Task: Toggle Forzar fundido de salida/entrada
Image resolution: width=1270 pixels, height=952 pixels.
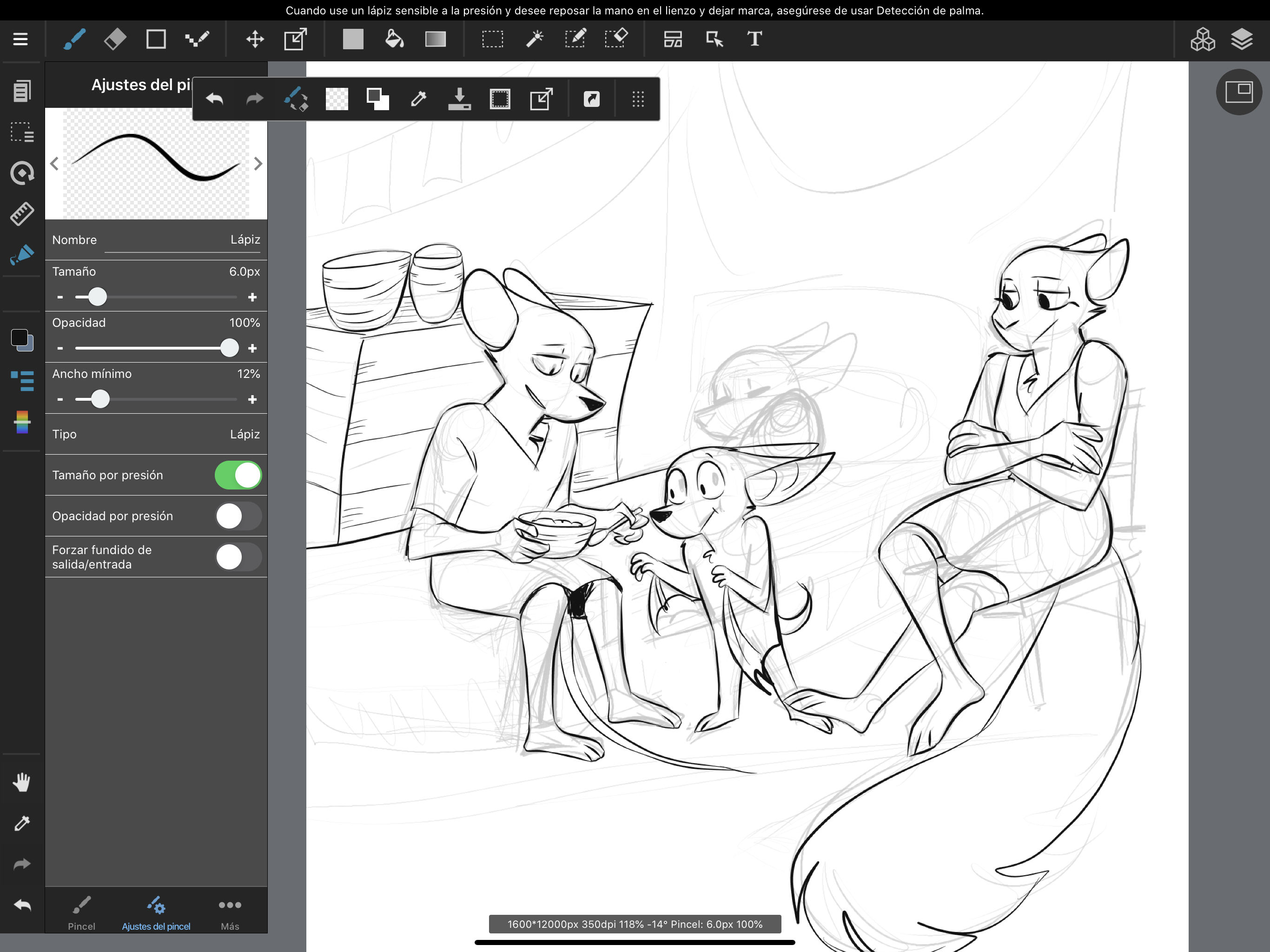Action: tap(238, 557)
